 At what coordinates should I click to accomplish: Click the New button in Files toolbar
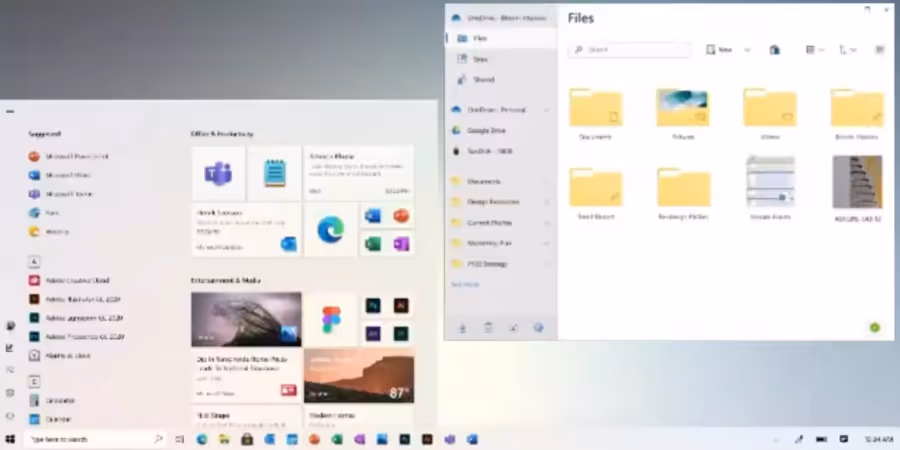pyautogui.click(x=719, y=50)
